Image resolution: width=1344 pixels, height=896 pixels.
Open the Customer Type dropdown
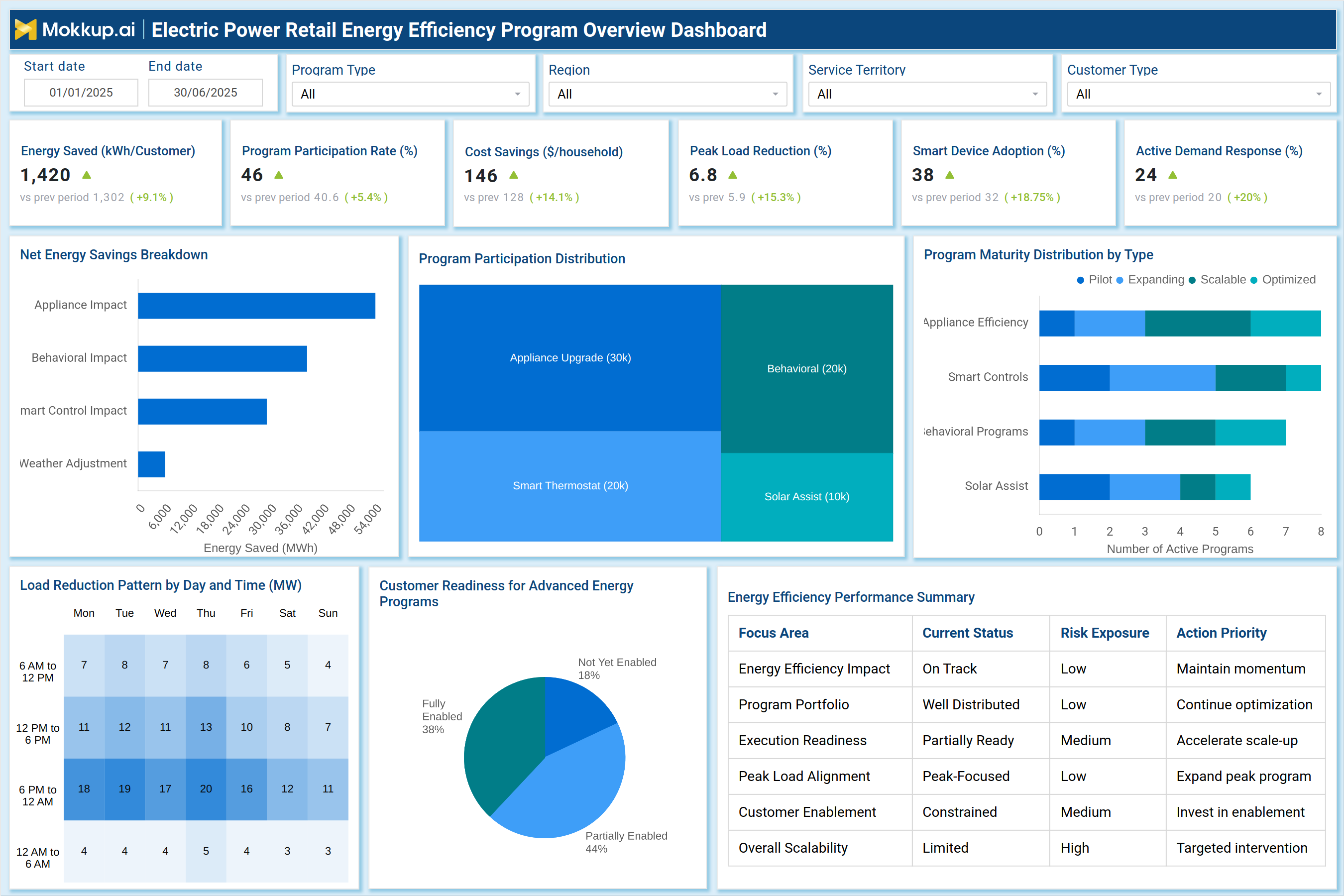1199,94
